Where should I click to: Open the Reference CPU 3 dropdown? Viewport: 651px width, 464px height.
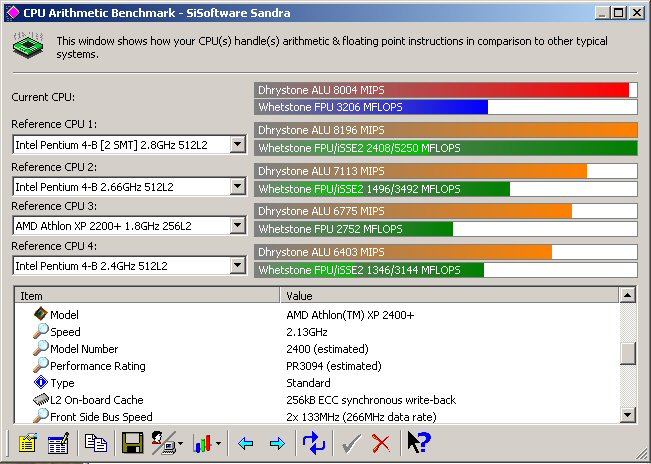(x=237, y=226)
